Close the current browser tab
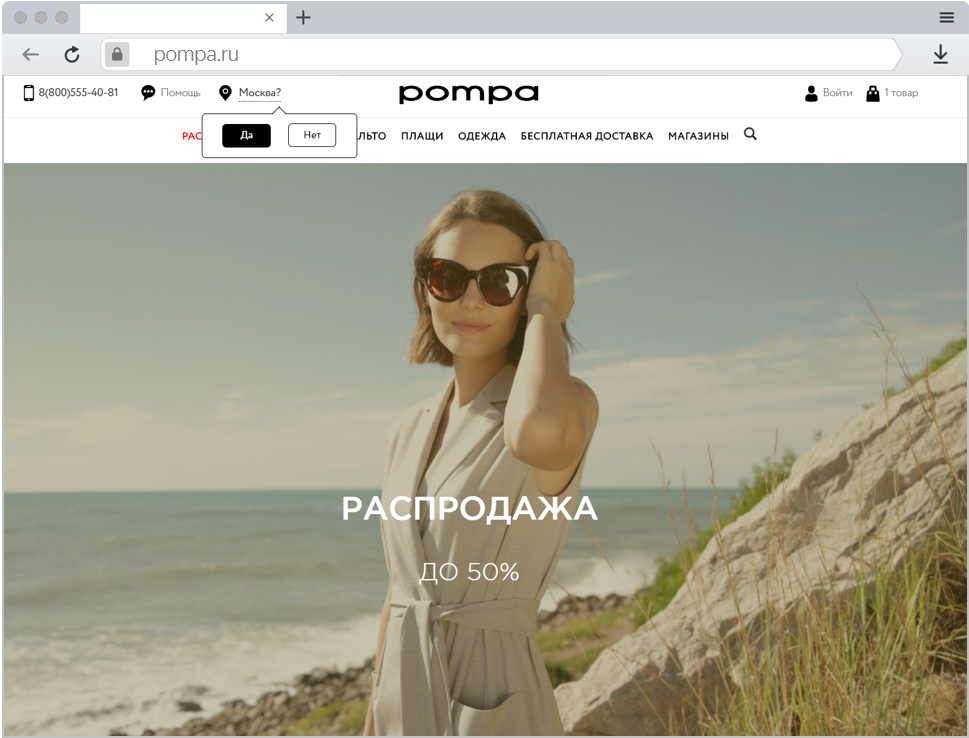This screenshot has height=738, width=969. (x=269, y=17)
